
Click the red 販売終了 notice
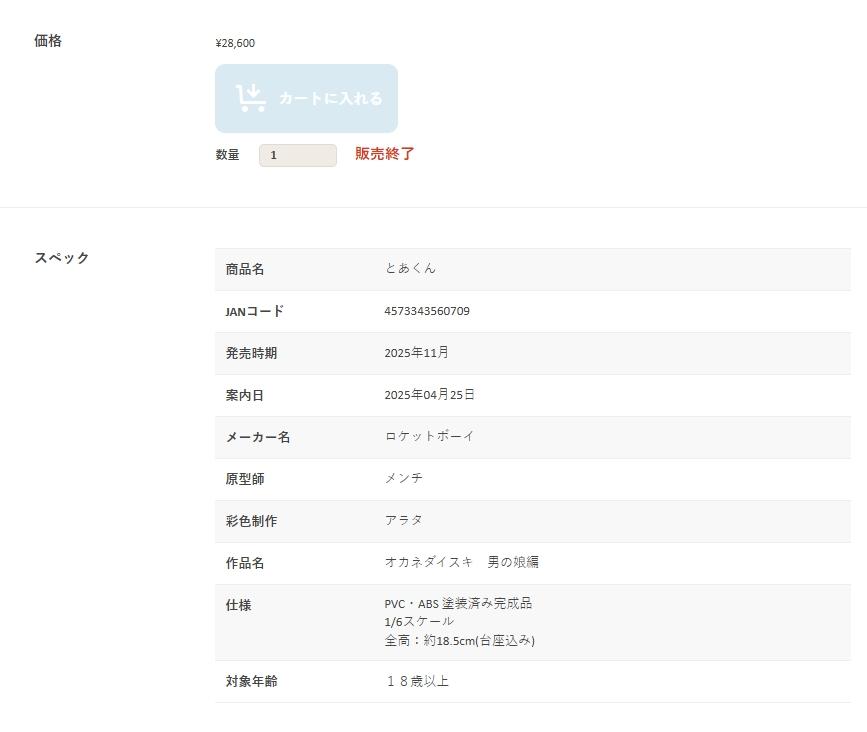[x=384, y=154]
